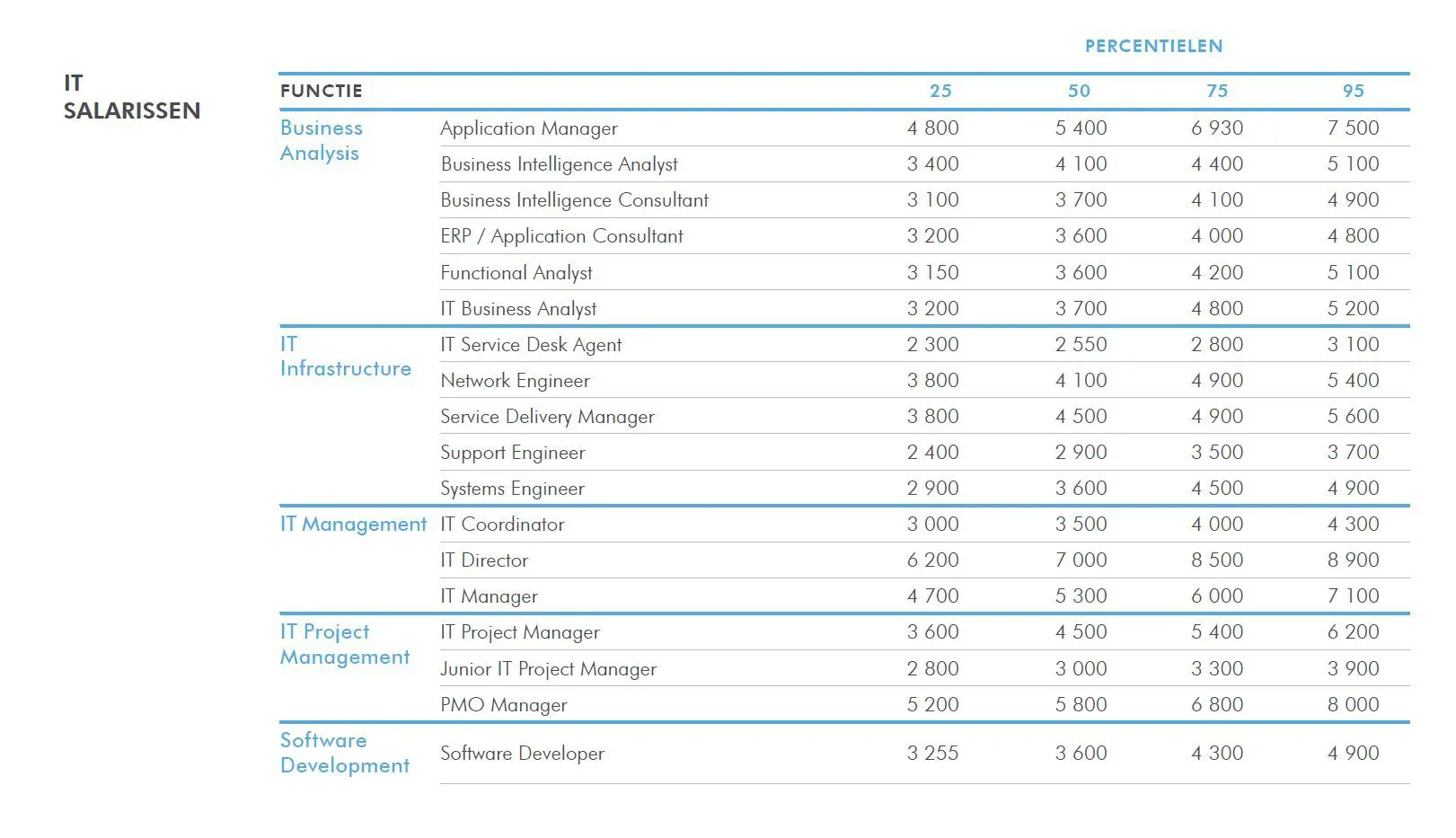Select the Software Development category heading
Viewport: 1456px width, 838px height.
[x=345, y=753]
